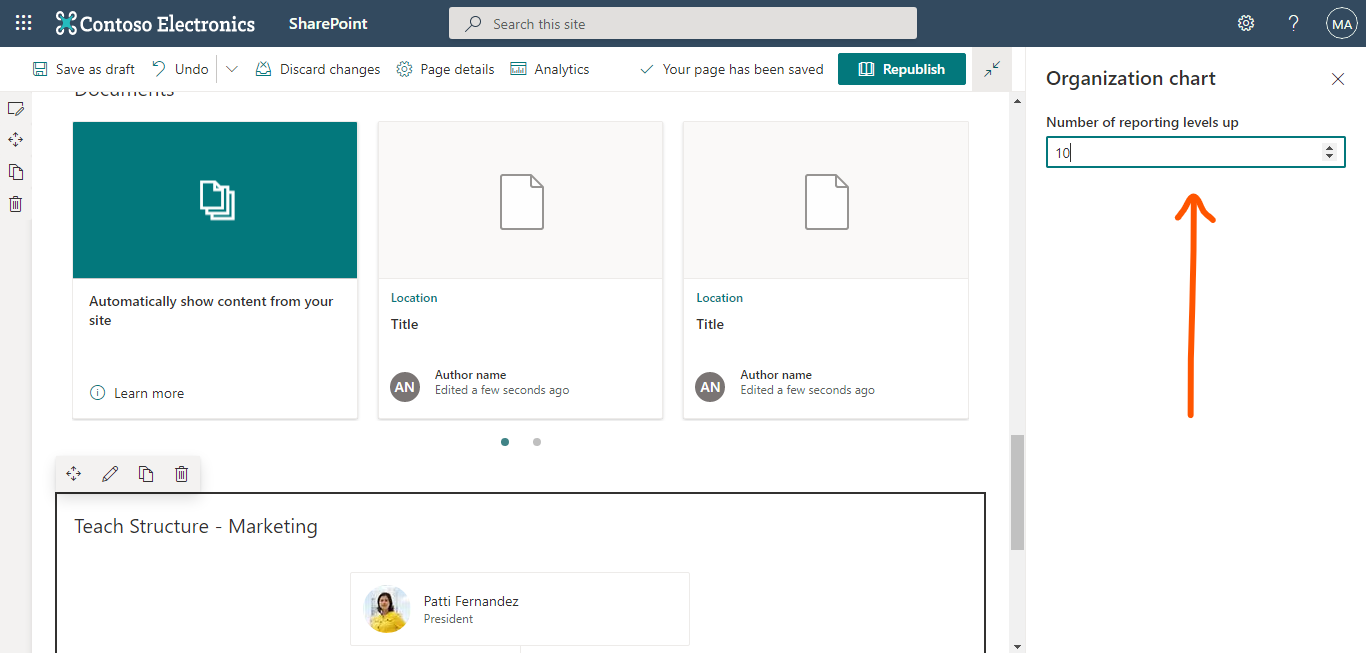This screenshot has height=653, width=1366.
Task: Click the app launcher waffle icon
Action: coord(22,22)
